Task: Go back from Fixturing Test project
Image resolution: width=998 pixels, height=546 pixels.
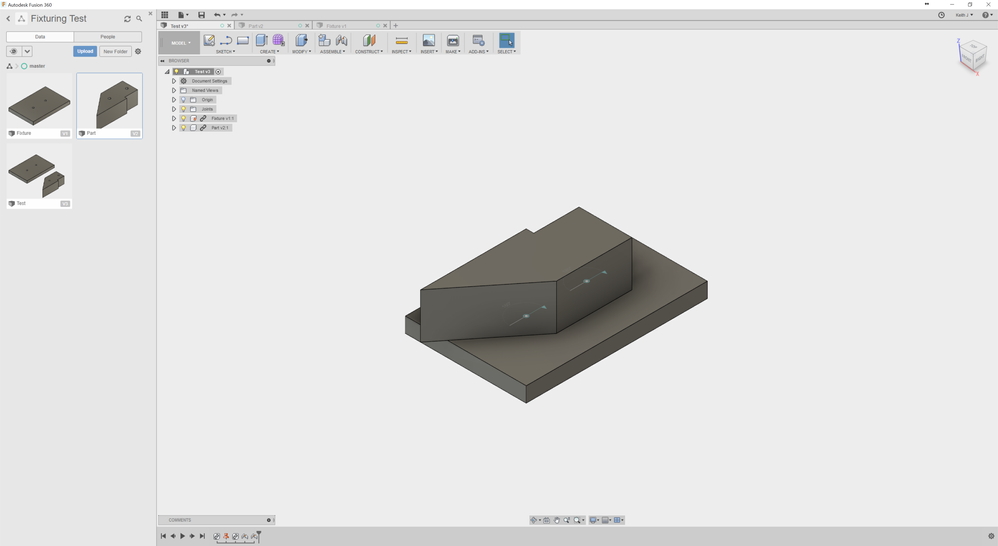Action: pyautogui.click(x=8, y=19)
